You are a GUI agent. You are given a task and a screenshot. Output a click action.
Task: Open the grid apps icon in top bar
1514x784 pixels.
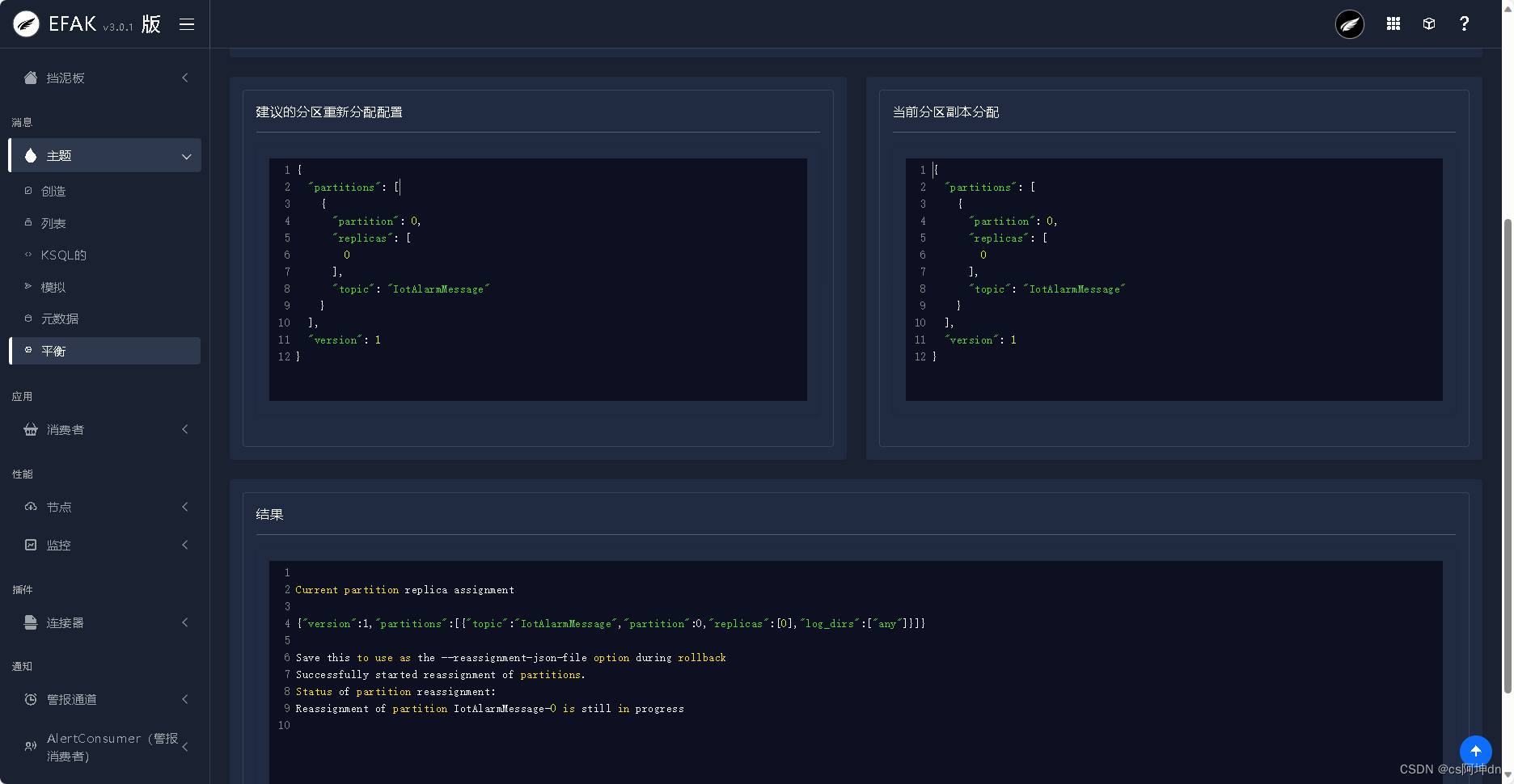[x=1393, y=23]
